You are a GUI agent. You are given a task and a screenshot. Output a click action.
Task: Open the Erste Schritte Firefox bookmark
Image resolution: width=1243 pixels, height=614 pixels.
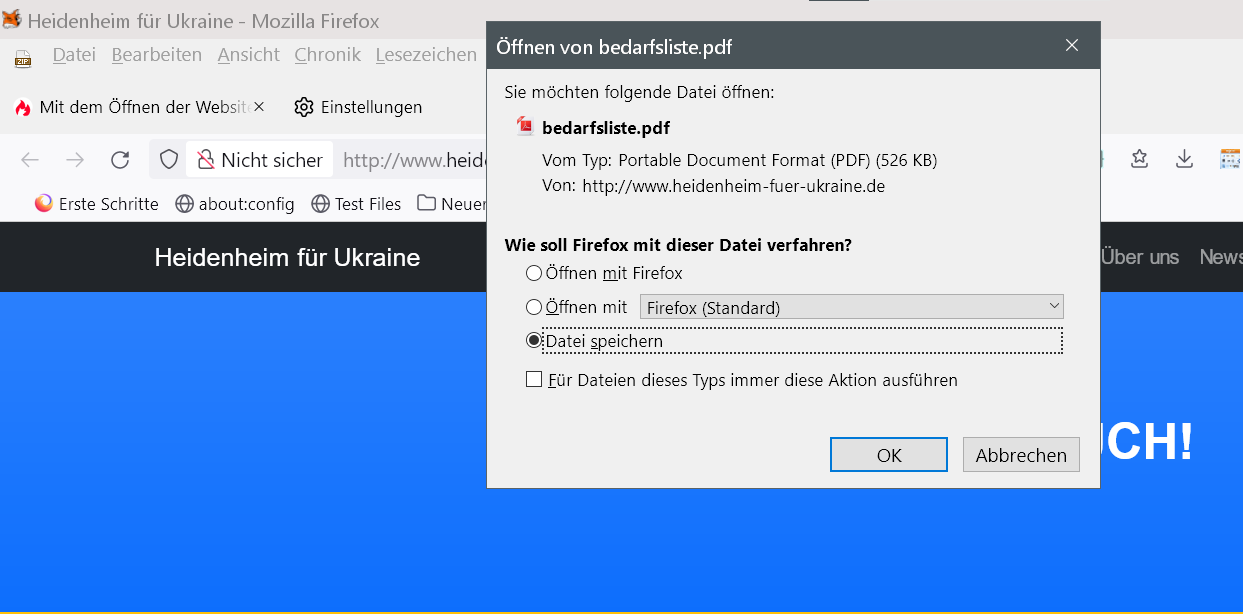(97, 204)
